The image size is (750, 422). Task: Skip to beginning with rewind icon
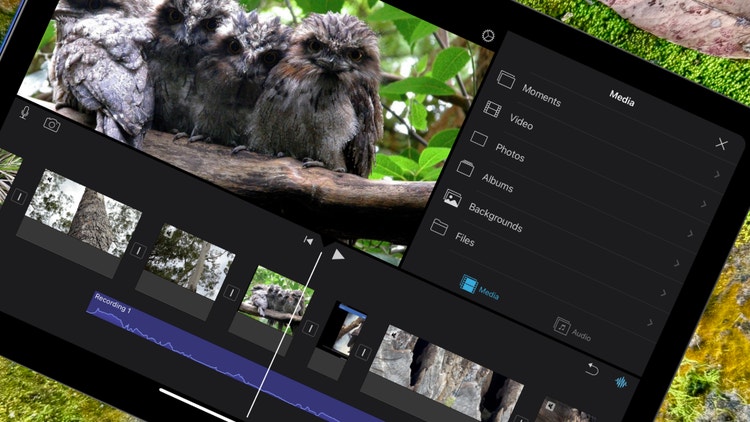point(309,241)
